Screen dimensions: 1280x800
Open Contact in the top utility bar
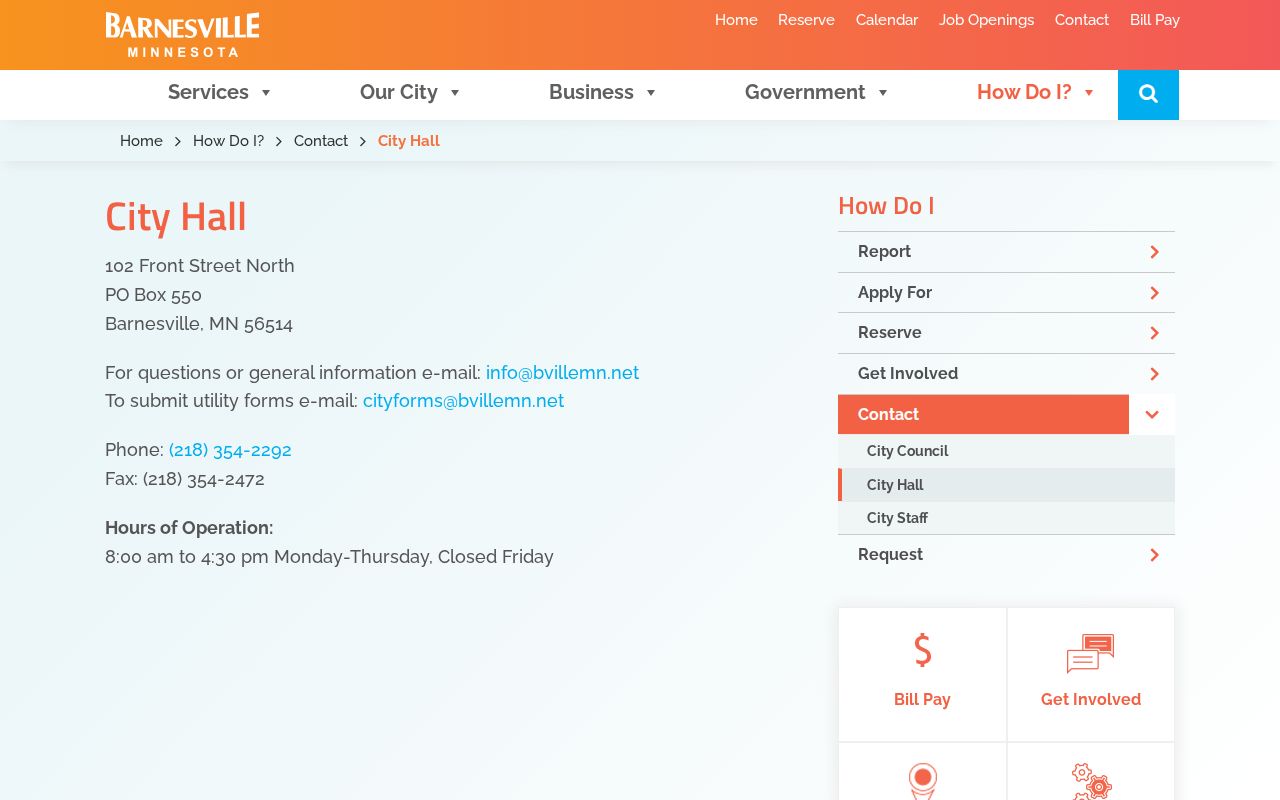point(1082,20)
